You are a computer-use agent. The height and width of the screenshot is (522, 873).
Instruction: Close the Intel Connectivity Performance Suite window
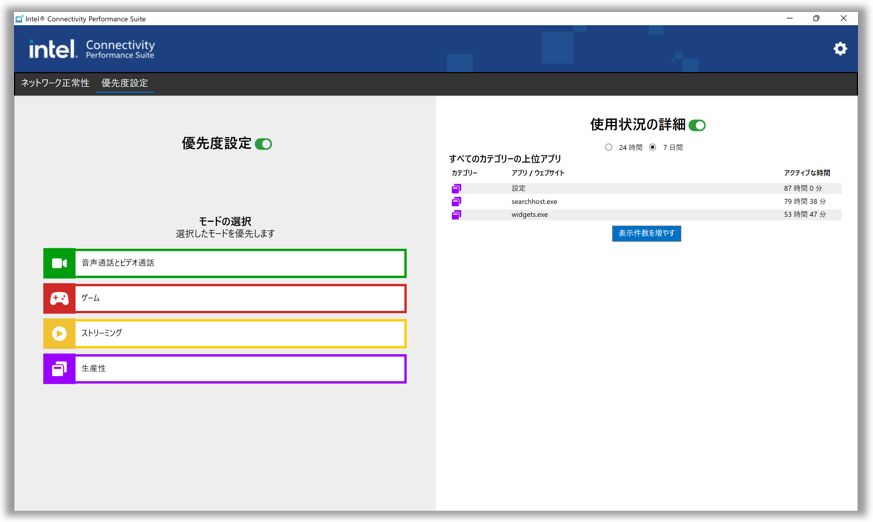(843, 18)
